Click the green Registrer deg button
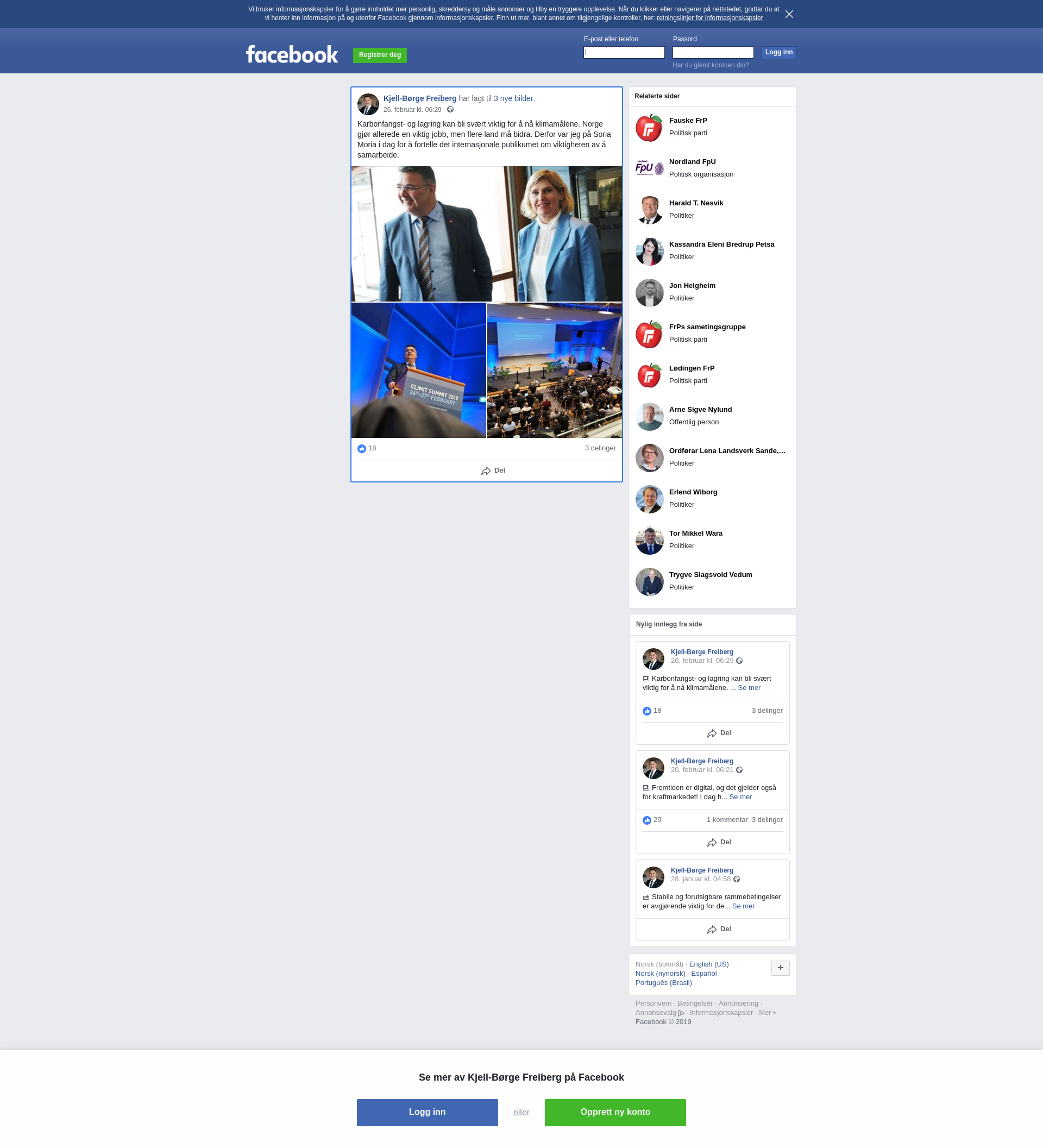 point(380,55)
